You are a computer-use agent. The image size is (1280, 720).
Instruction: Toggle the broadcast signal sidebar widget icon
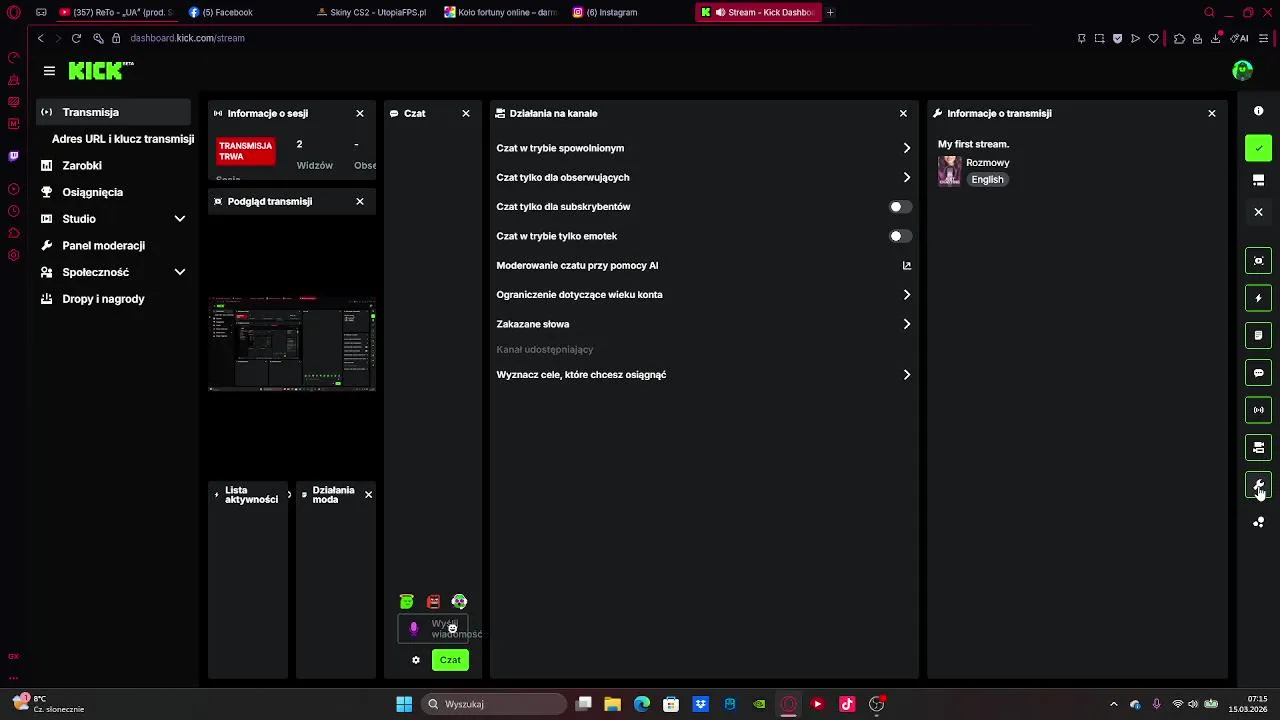pyautogui.click(x=1258, y=410)
